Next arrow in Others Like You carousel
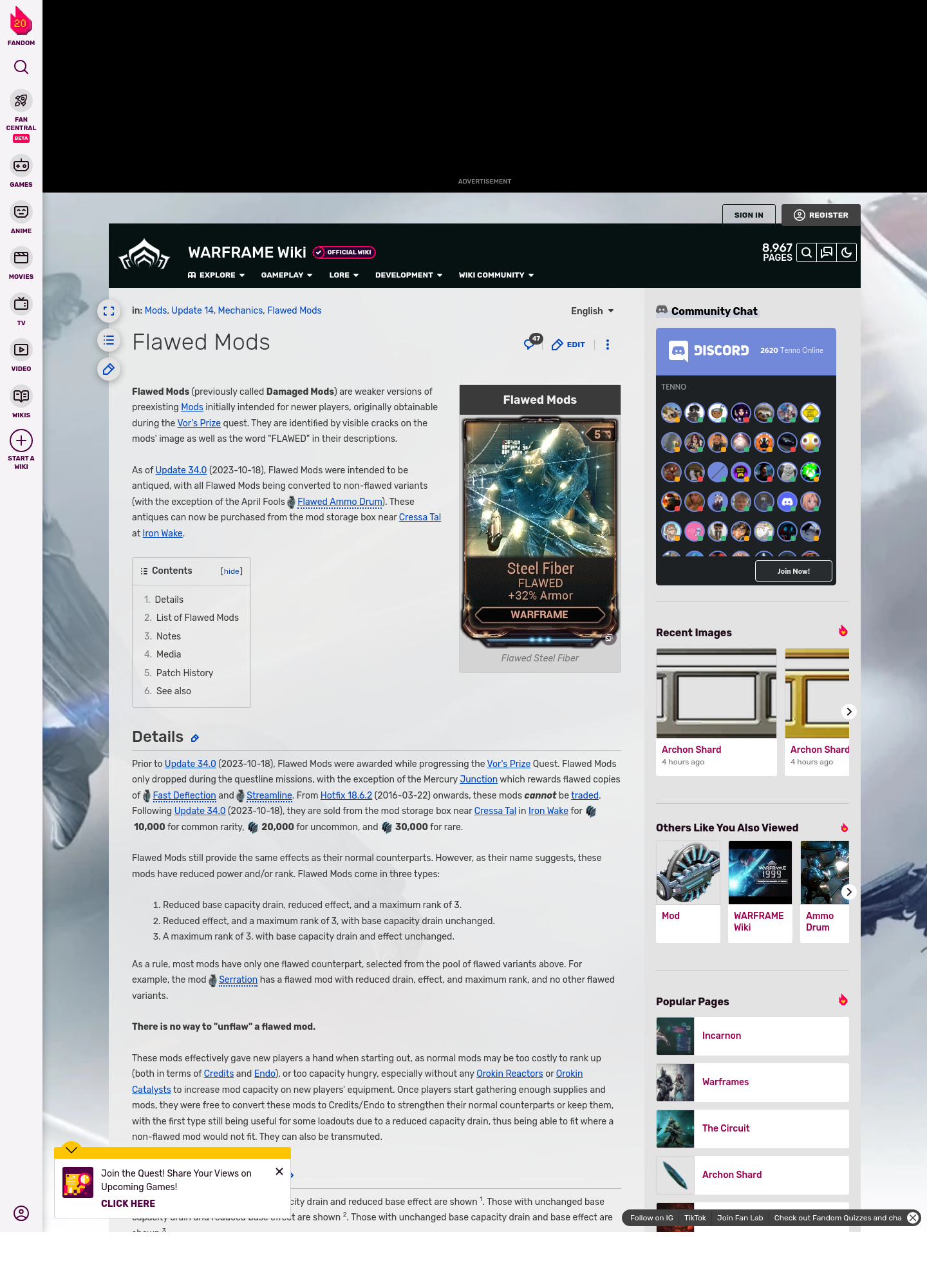Screen dimensions: 927x1288 [x=849, y=892]
